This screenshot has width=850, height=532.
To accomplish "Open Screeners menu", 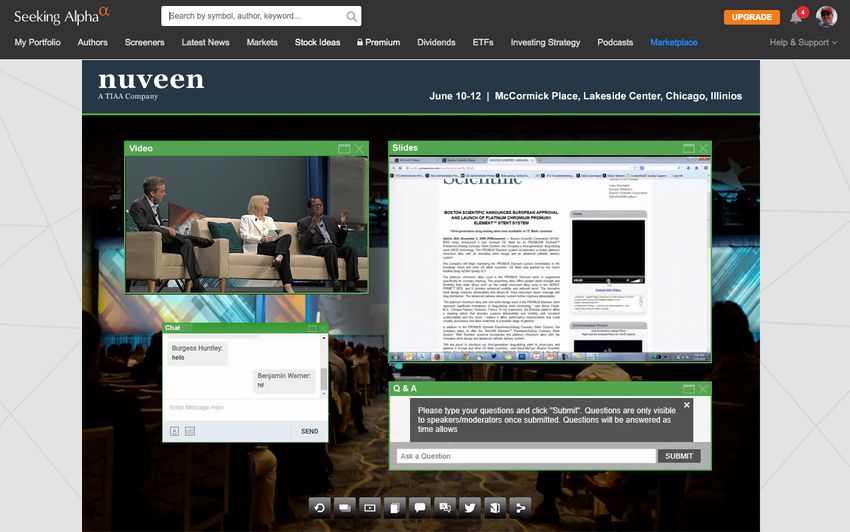I will tap(145, 42).
